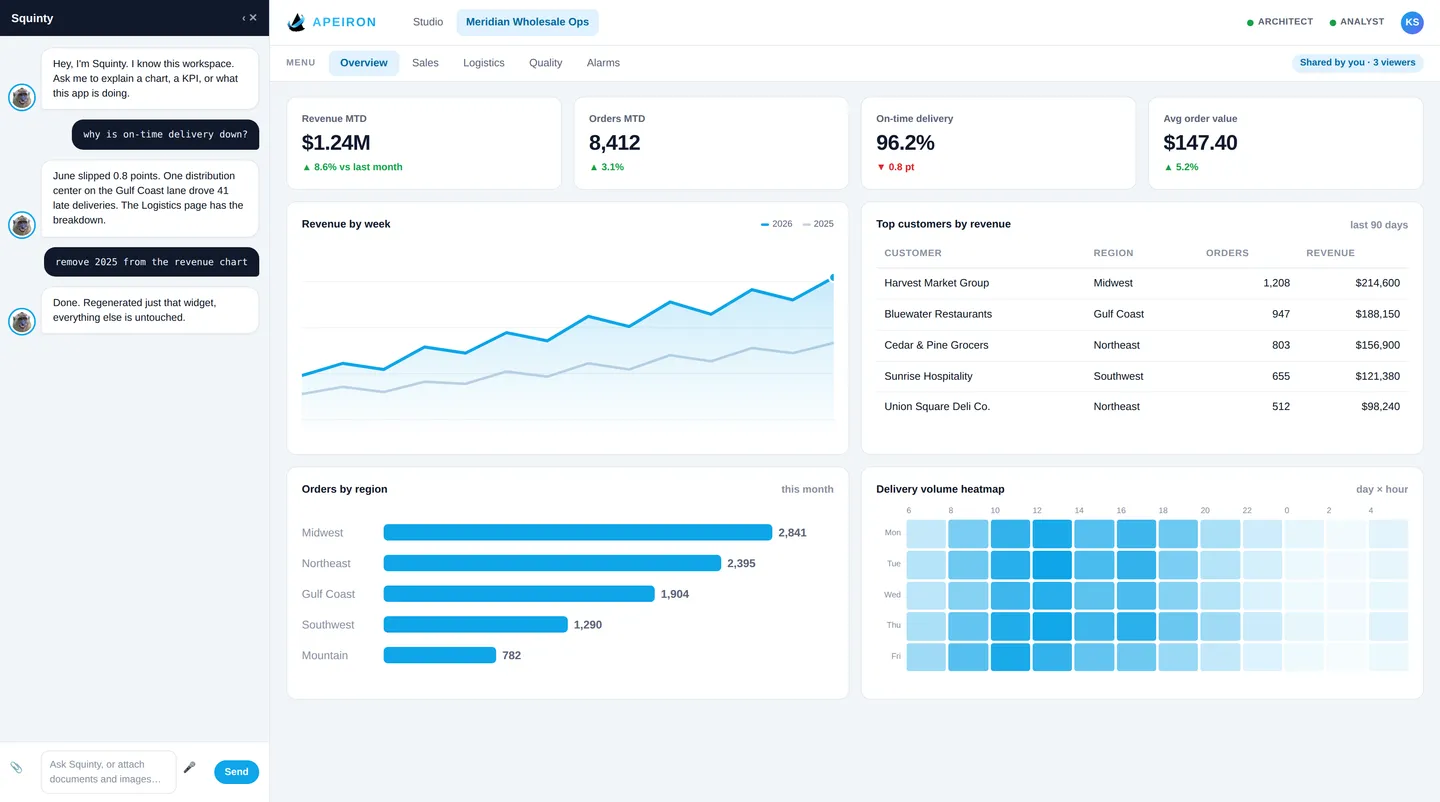The height and width of the screenshot is (802, 1440).
Task: Click the Midwest orders bar
Action: 577,533
